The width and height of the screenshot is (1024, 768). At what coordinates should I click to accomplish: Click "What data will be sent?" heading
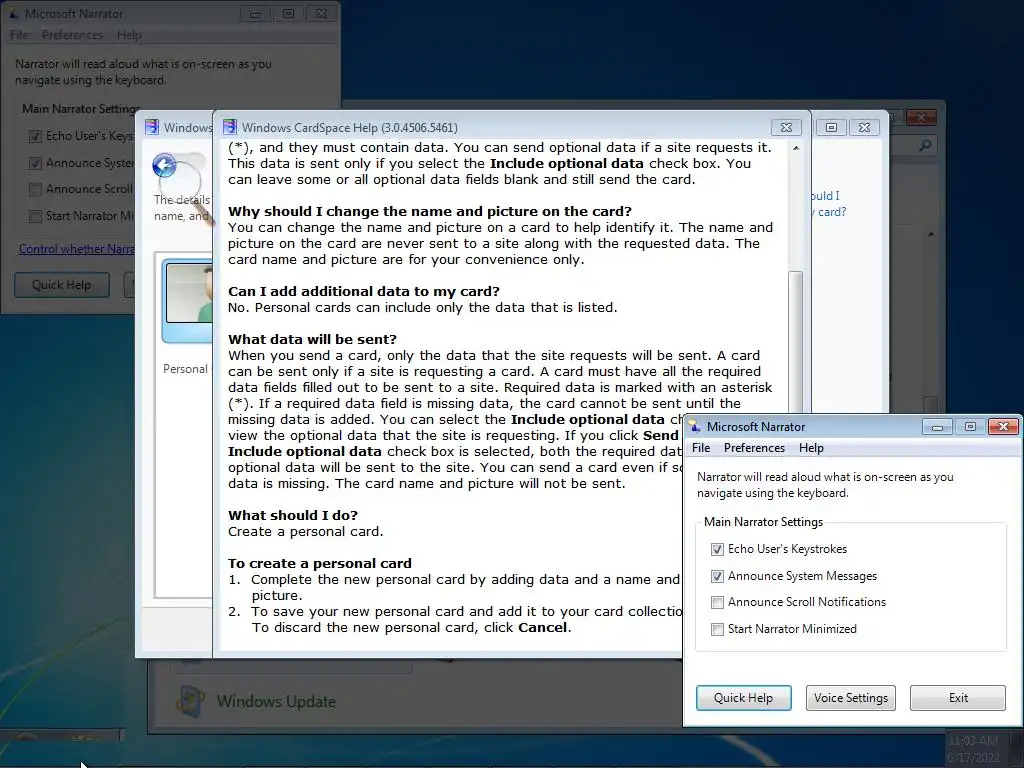click(x=312, y=340)
